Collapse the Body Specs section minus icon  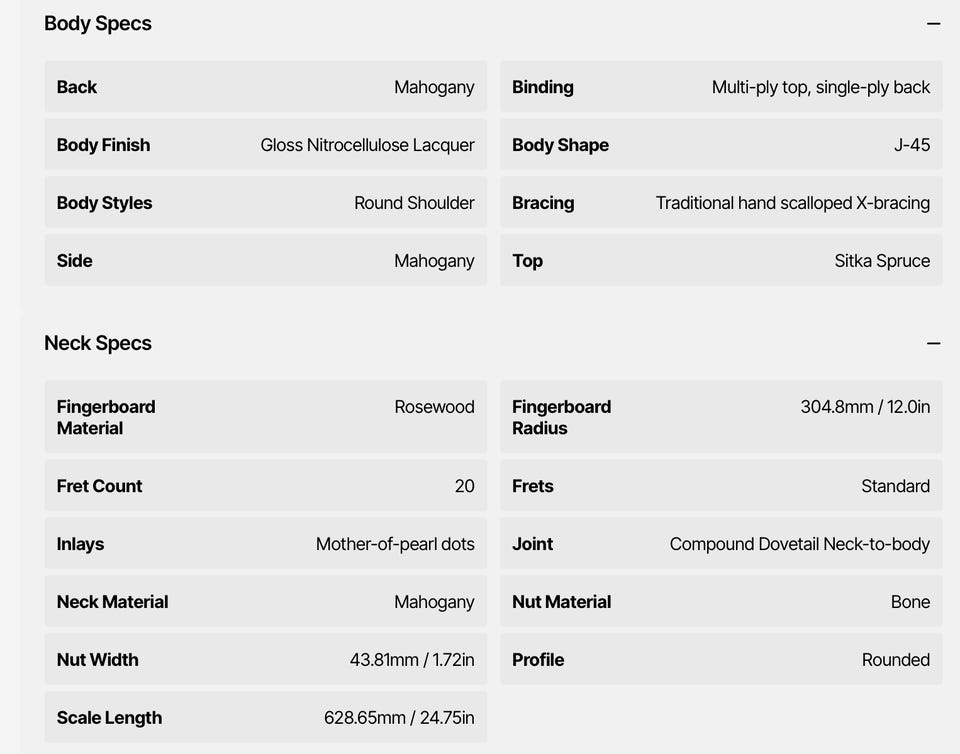(x=933, y=24)
